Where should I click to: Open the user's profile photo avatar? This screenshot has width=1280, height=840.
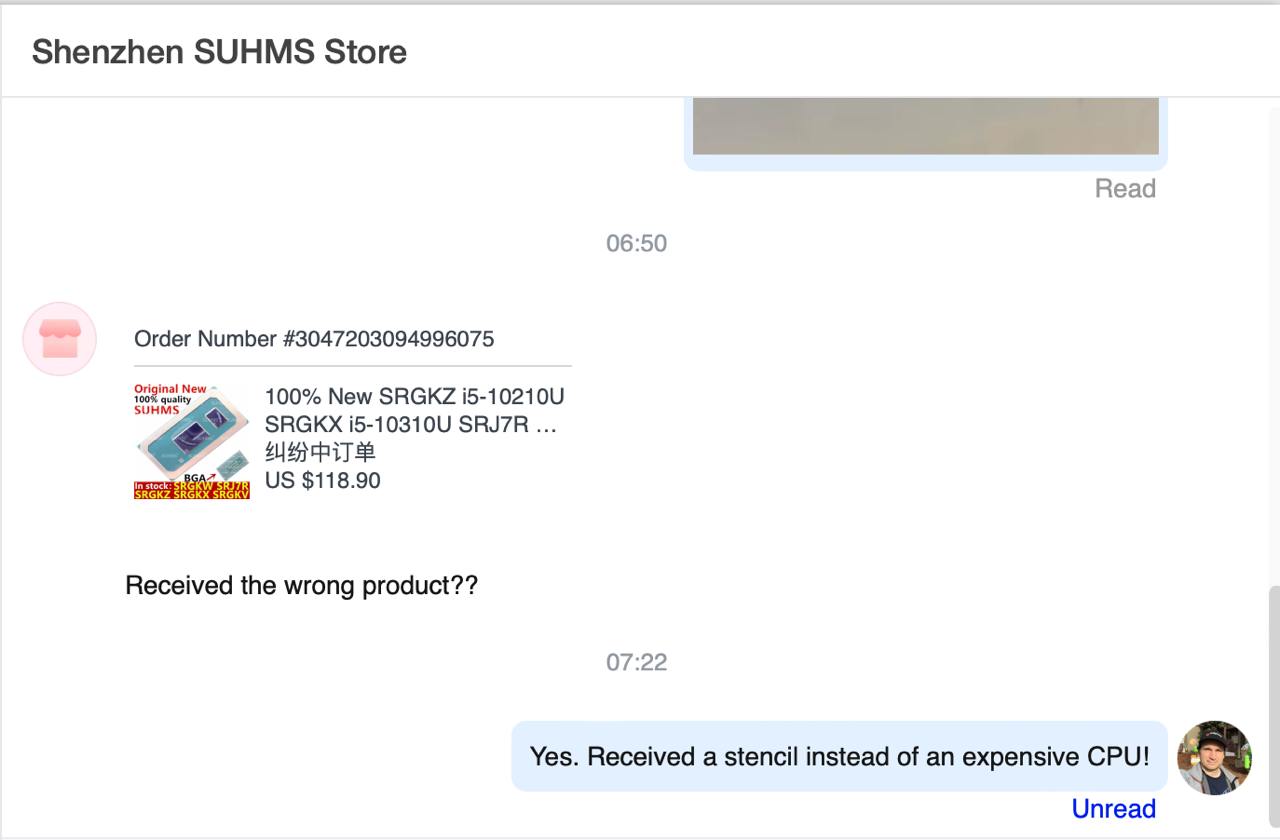[x=1214, y=757]
